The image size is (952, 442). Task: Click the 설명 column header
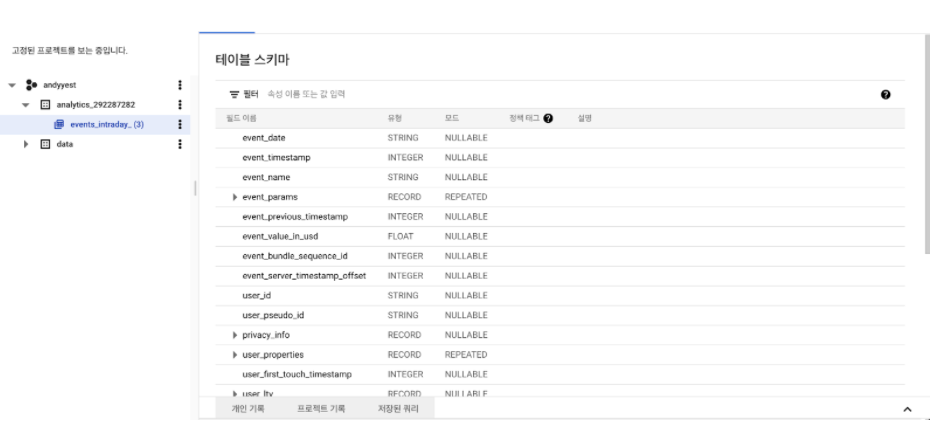(584, 118)
